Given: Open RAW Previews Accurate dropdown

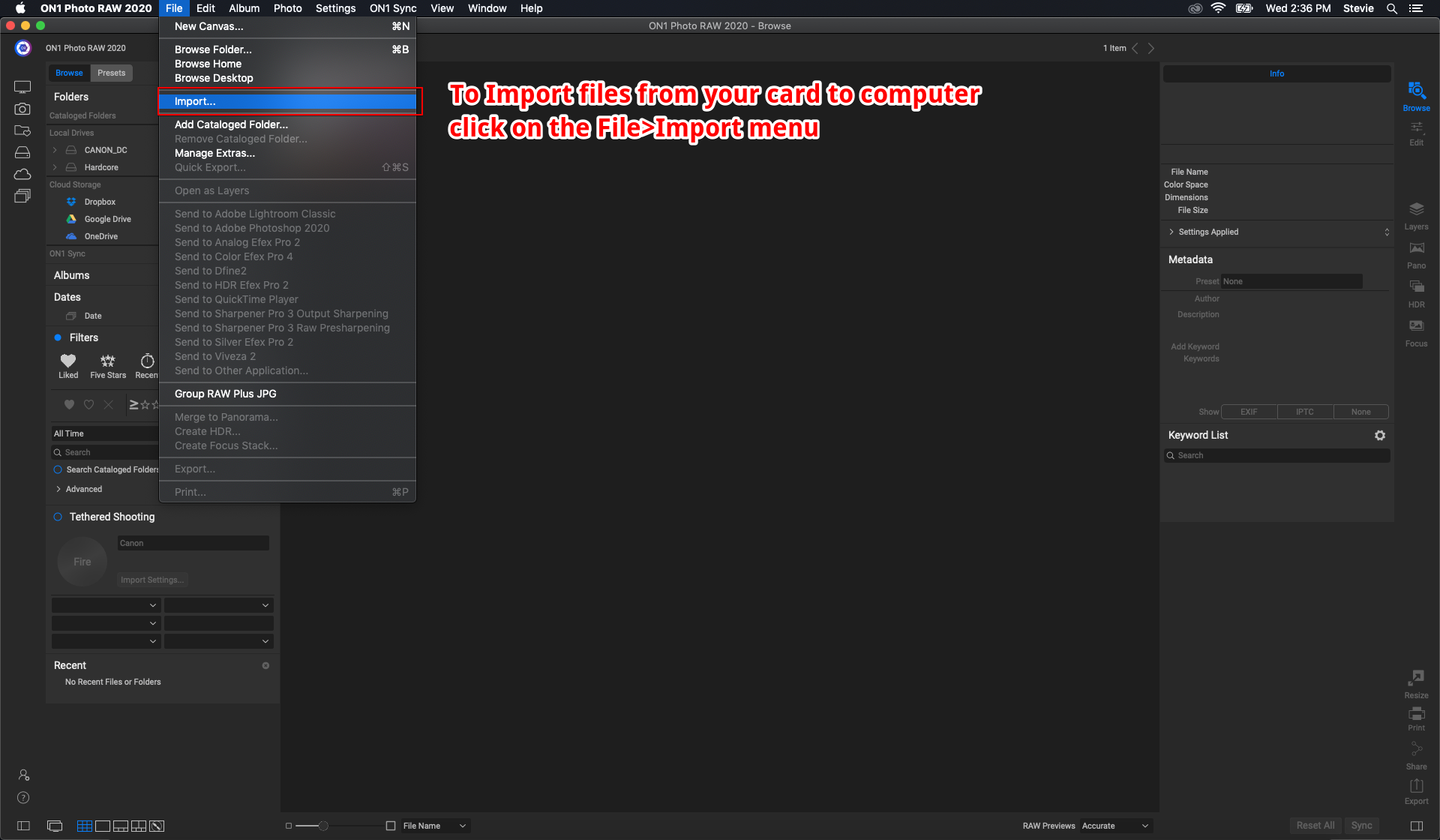Looking at the screenshot, I should click(1114, 826).
